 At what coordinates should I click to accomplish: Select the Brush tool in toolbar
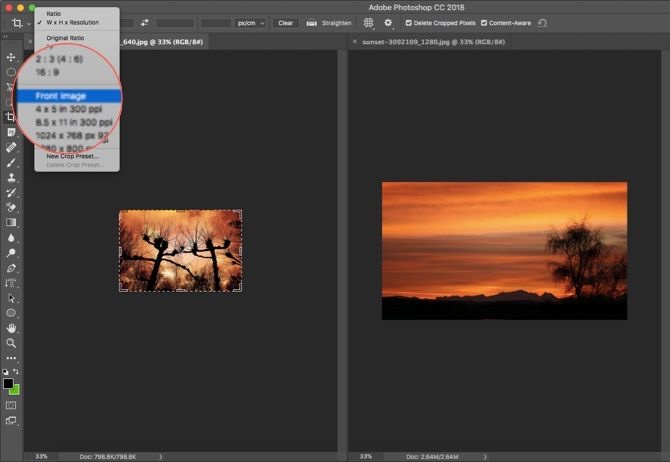click(11, 162)
